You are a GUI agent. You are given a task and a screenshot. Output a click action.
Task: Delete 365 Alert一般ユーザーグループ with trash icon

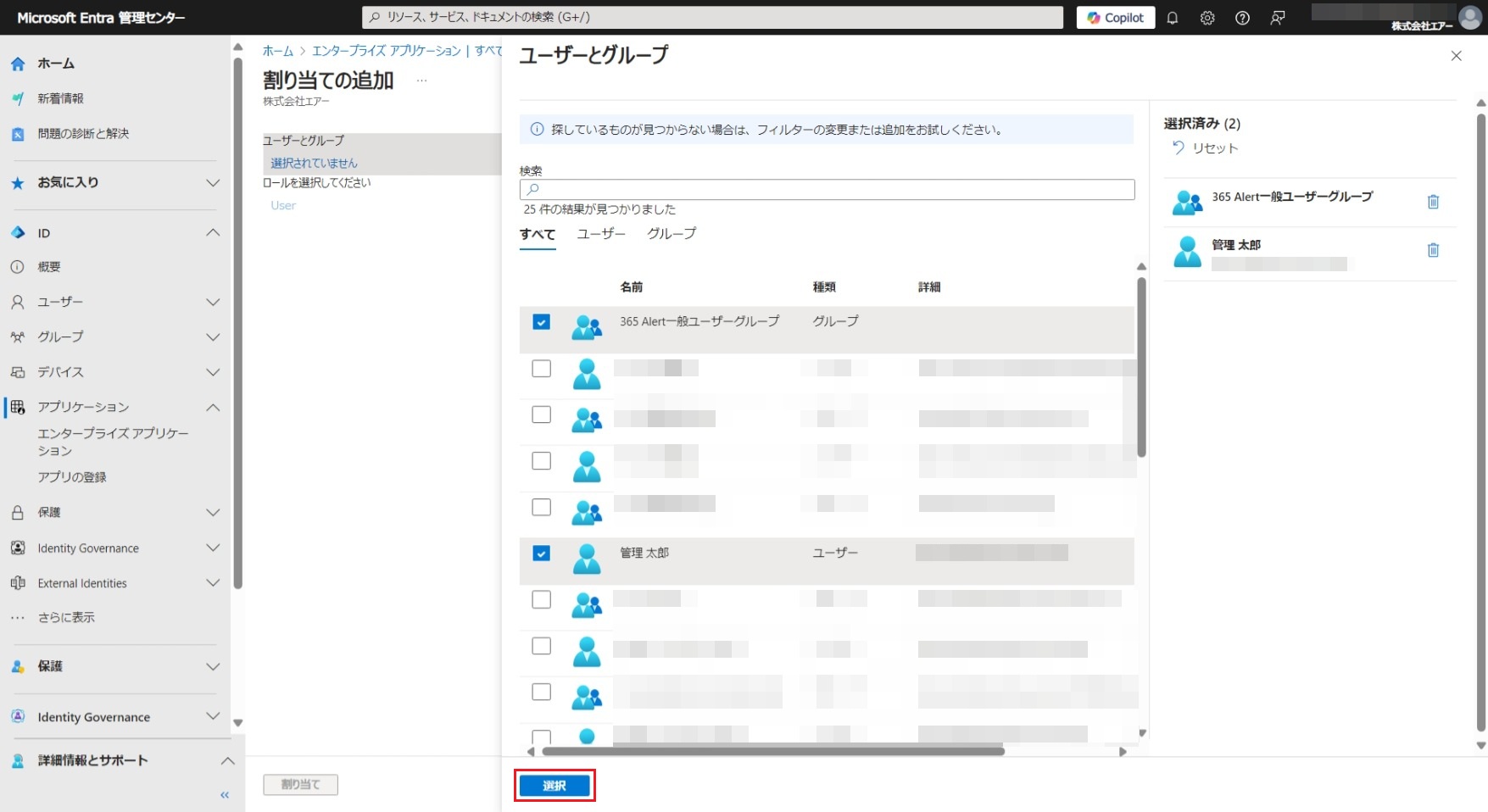[x=1433, y=202]
